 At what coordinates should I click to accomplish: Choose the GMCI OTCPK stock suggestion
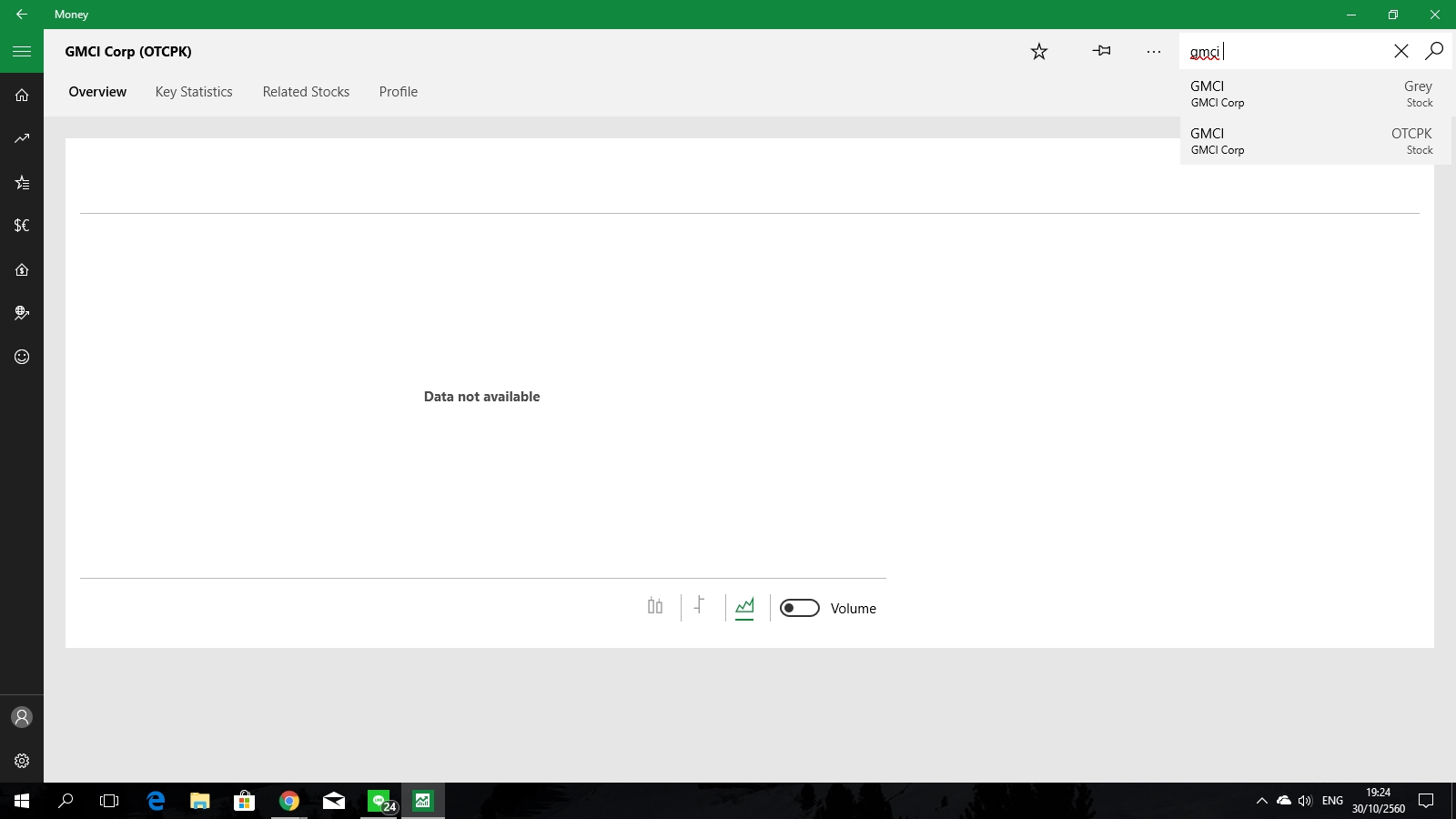1315,141
